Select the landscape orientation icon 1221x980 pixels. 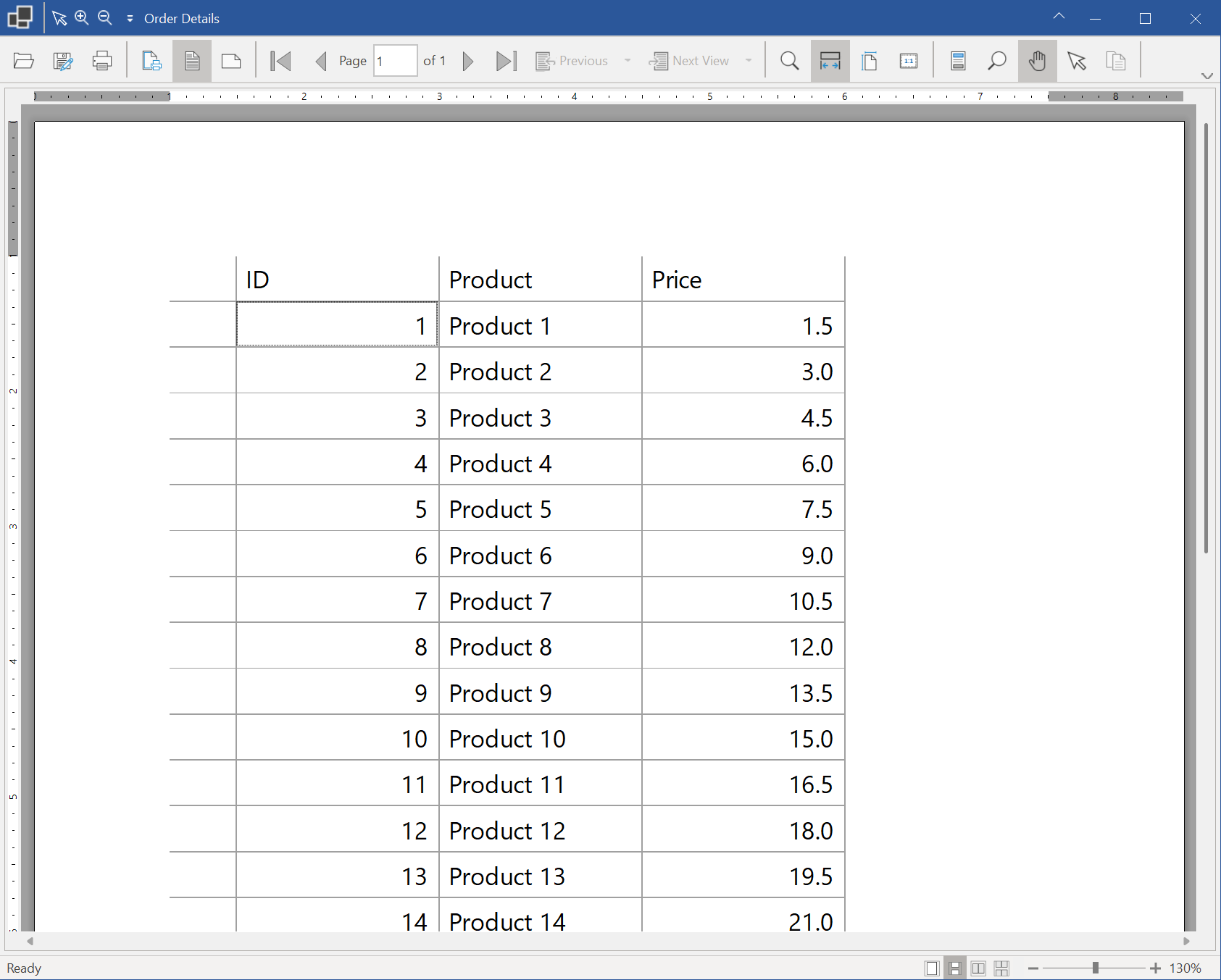[231, 61]
